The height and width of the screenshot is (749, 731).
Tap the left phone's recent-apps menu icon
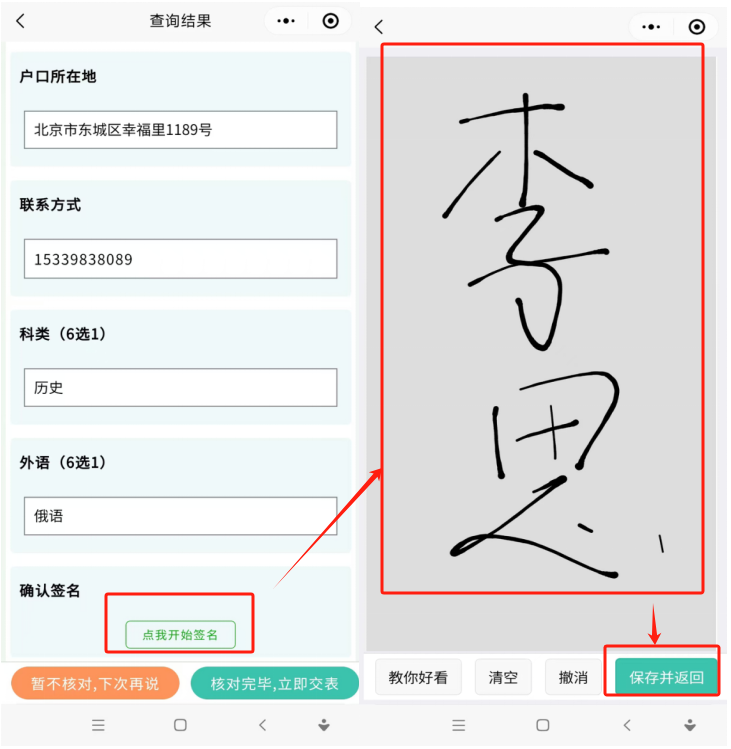(98, 725)
